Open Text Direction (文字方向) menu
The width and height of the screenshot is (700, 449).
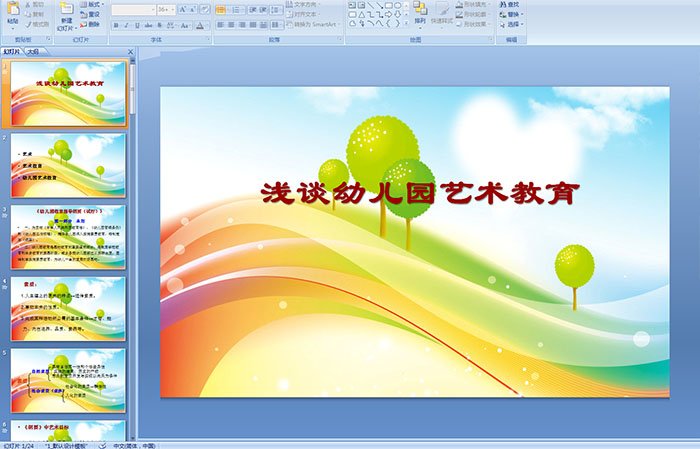(x=303, y=4)
